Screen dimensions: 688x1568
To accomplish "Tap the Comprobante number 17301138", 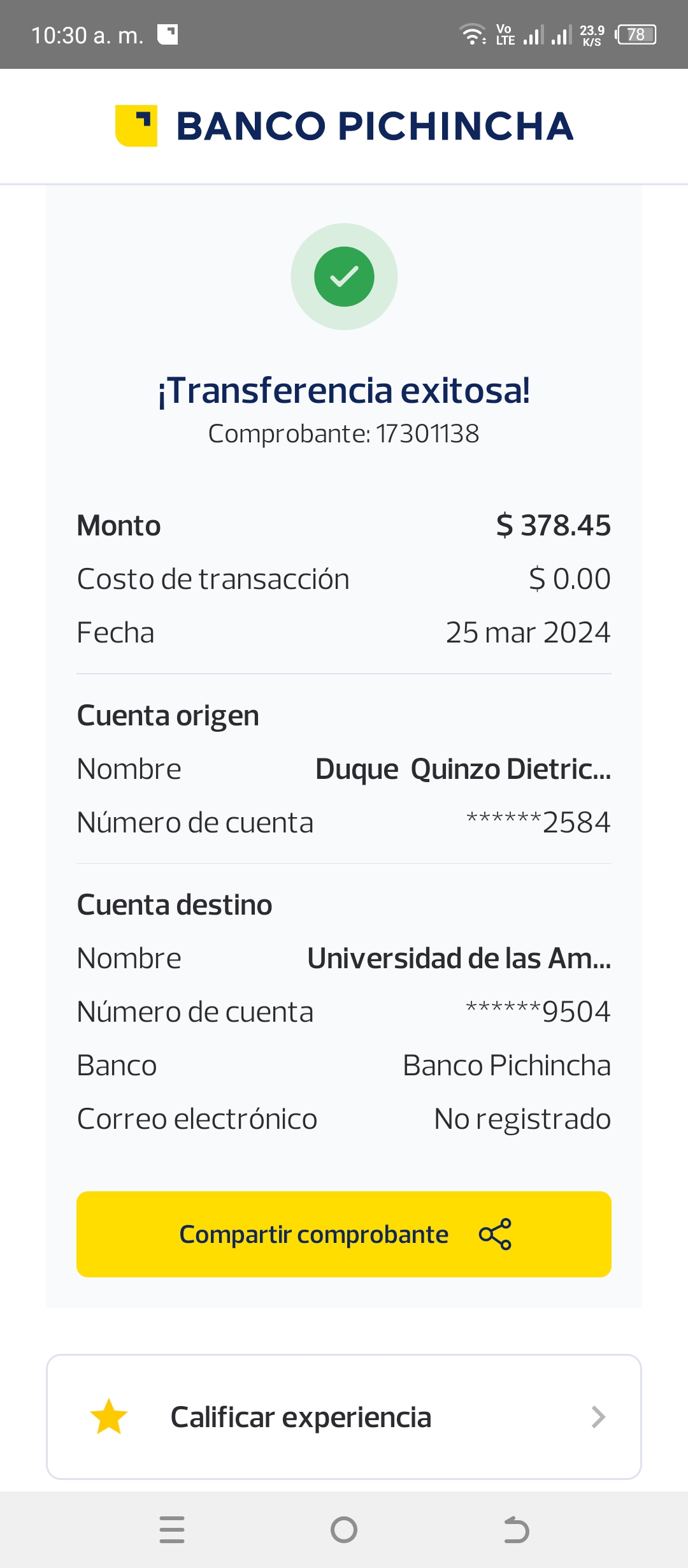I will tap(427, 434).
